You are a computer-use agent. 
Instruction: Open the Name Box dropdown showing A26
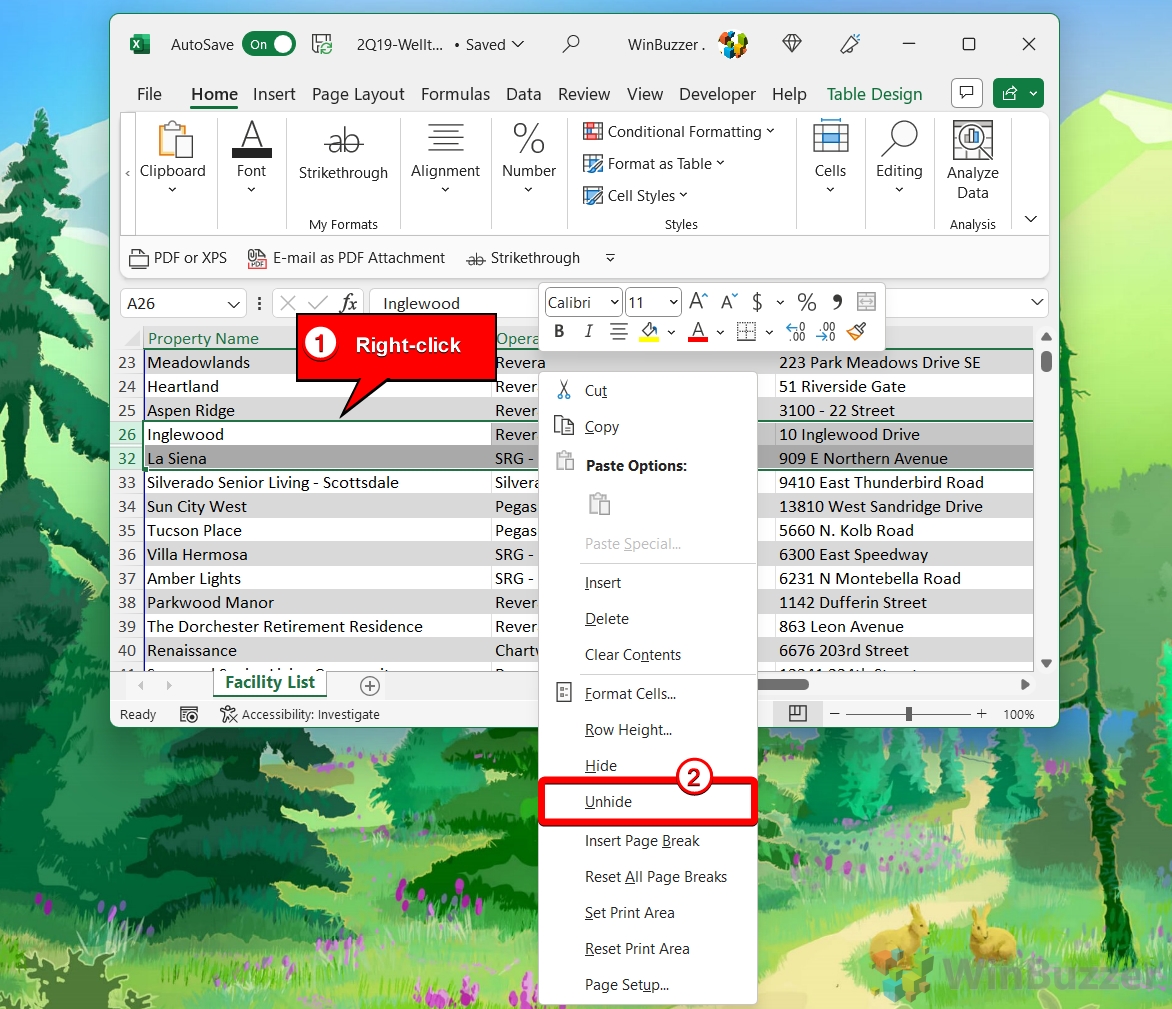pos(234,304)
